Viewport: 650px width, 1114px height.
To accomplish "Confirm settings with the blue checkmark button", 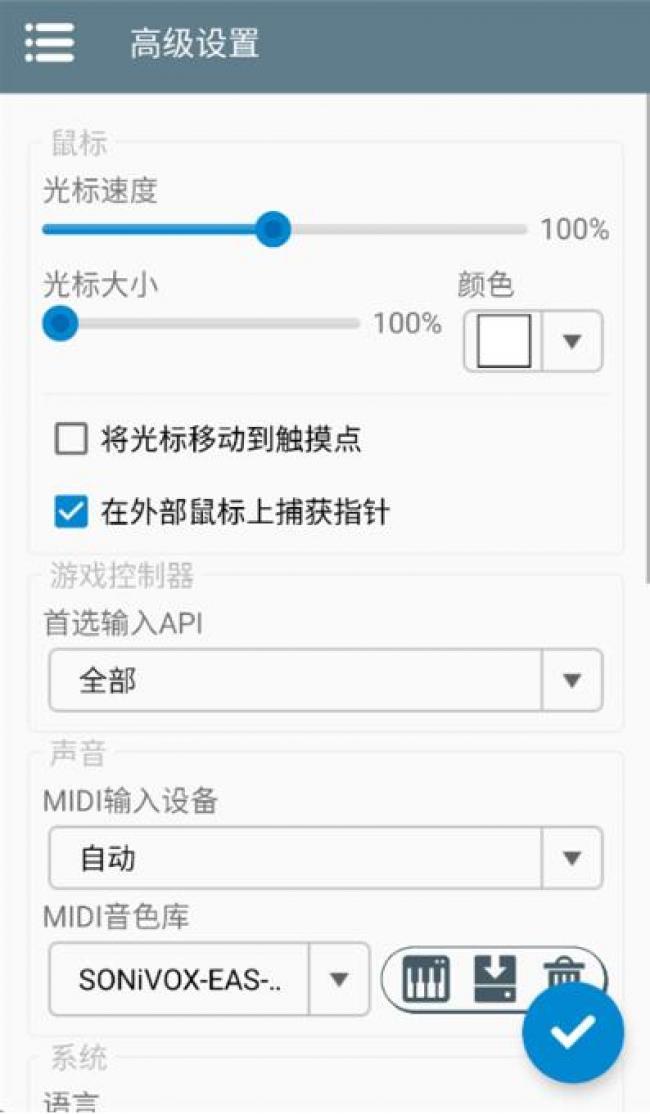I will (x=573, y=1032).
